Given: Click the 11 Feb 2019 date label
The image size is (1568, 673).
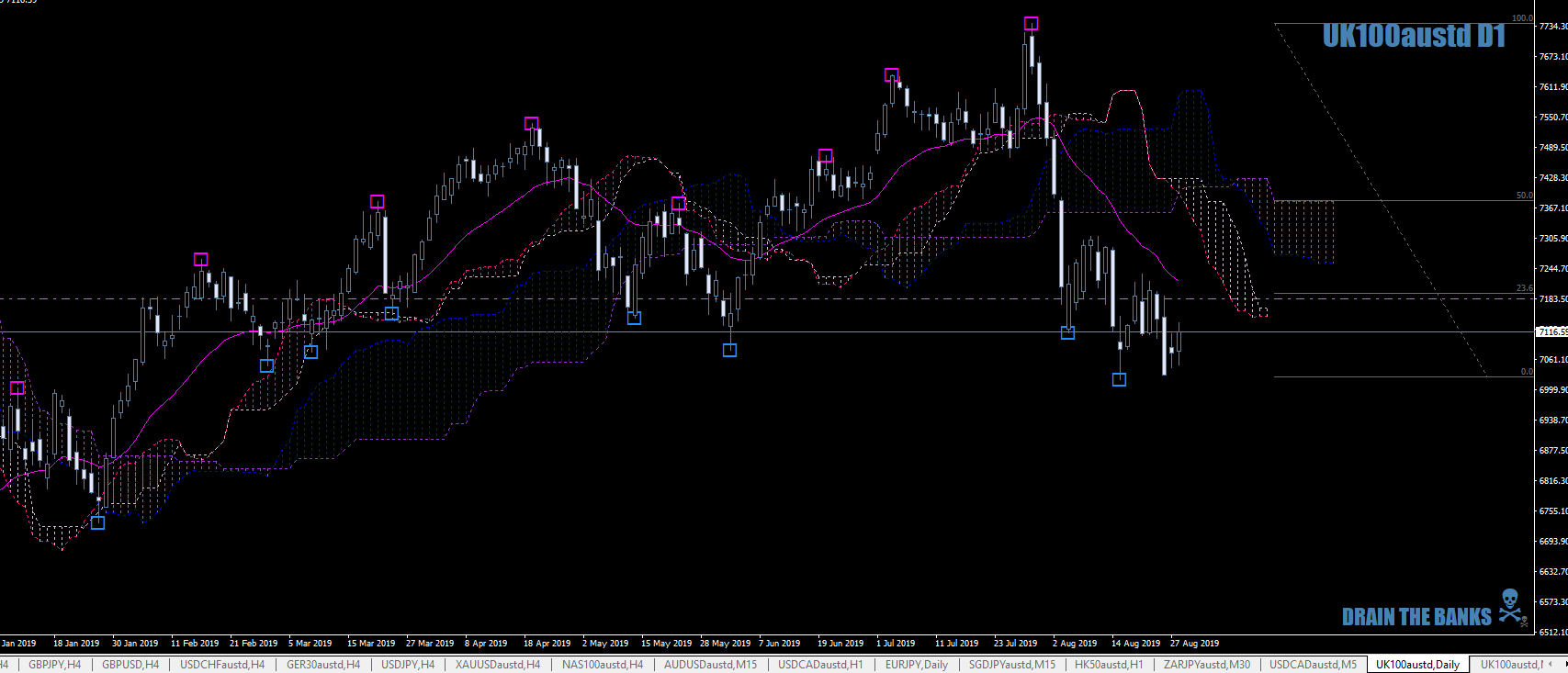Looking at the screenshot, I should (195, 644).
